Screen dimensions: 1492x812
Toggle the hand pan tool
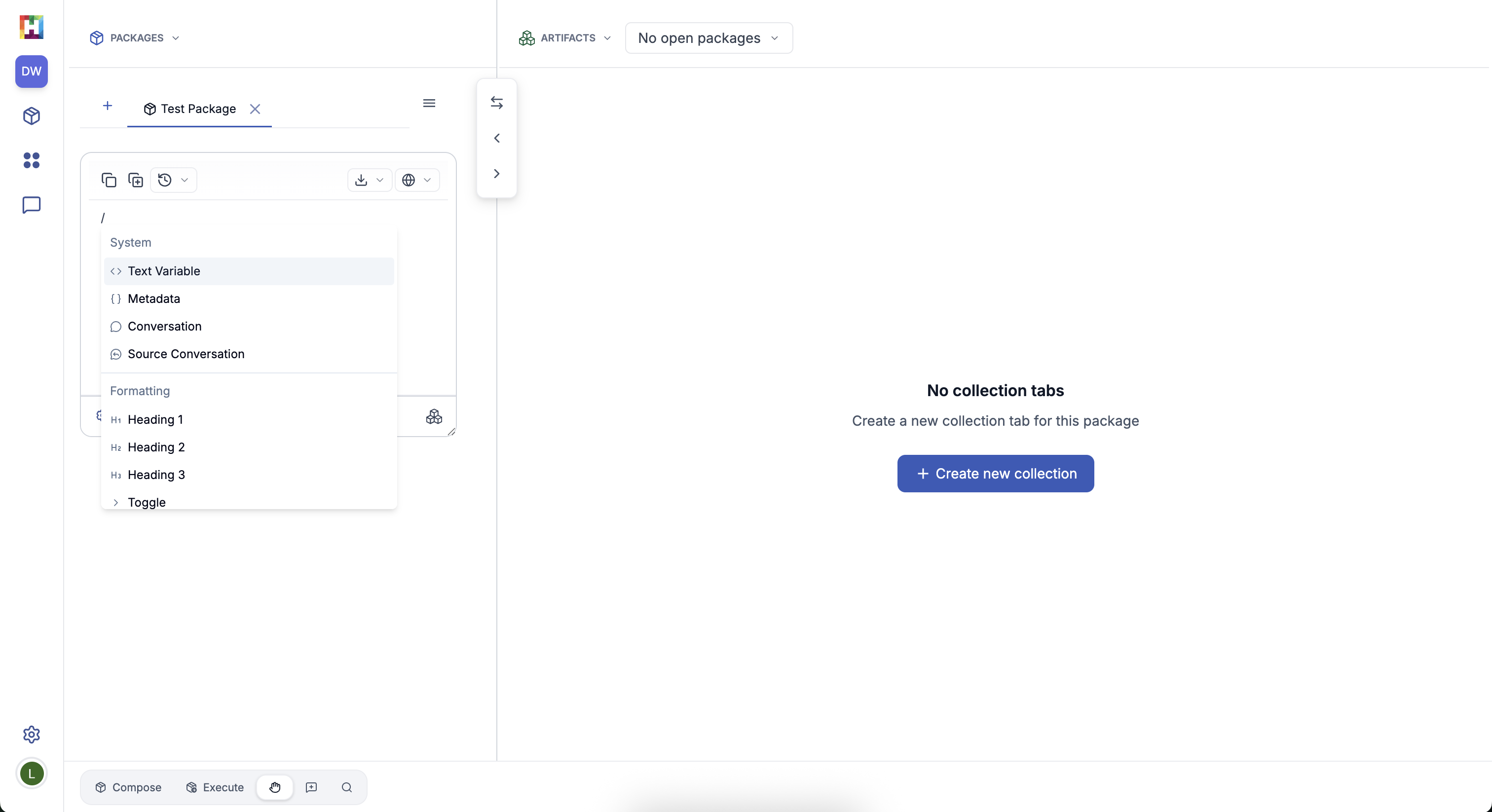(274, 787)
